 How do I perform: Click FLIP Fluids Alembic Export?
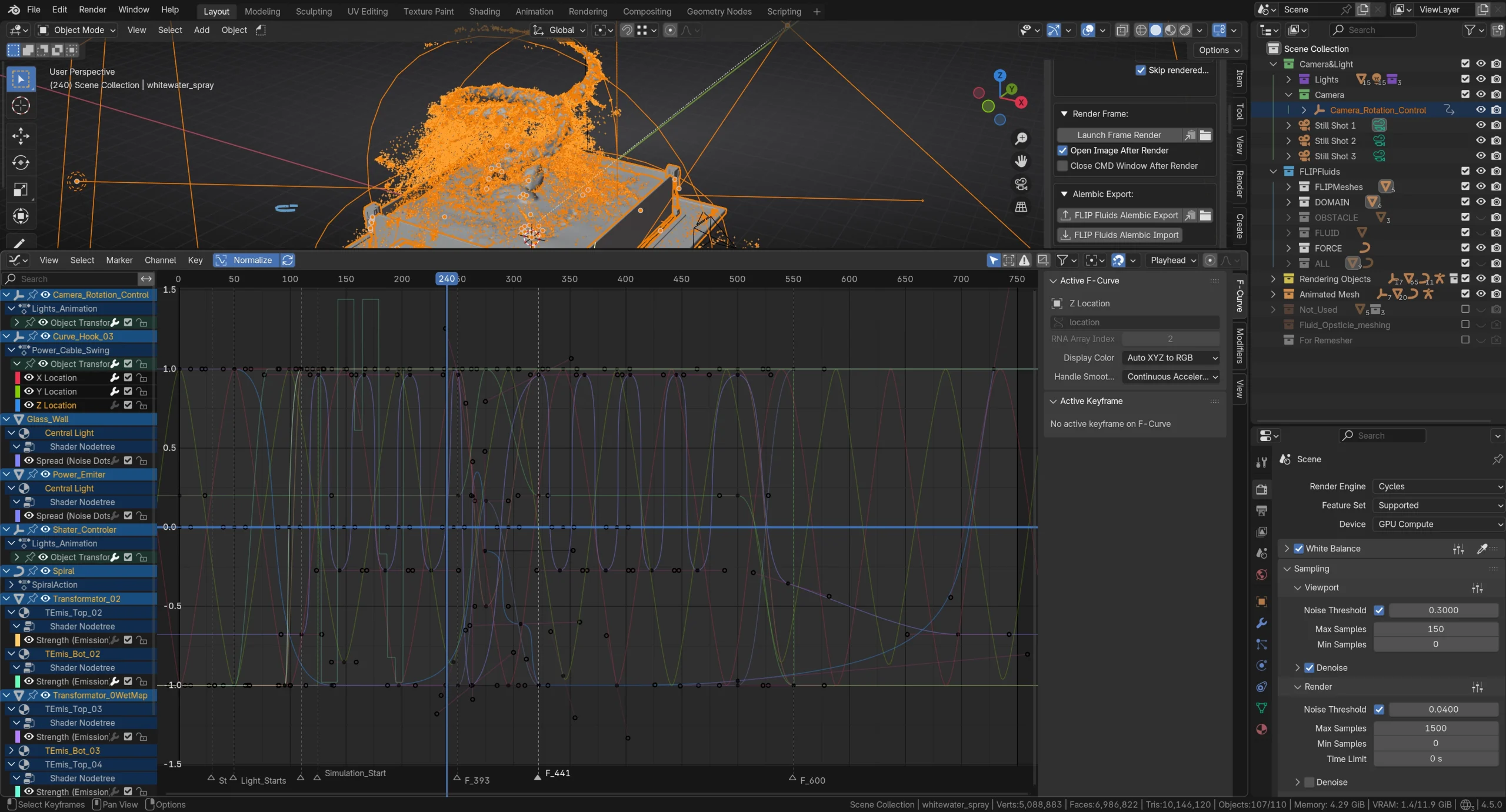pos(1119,215)
